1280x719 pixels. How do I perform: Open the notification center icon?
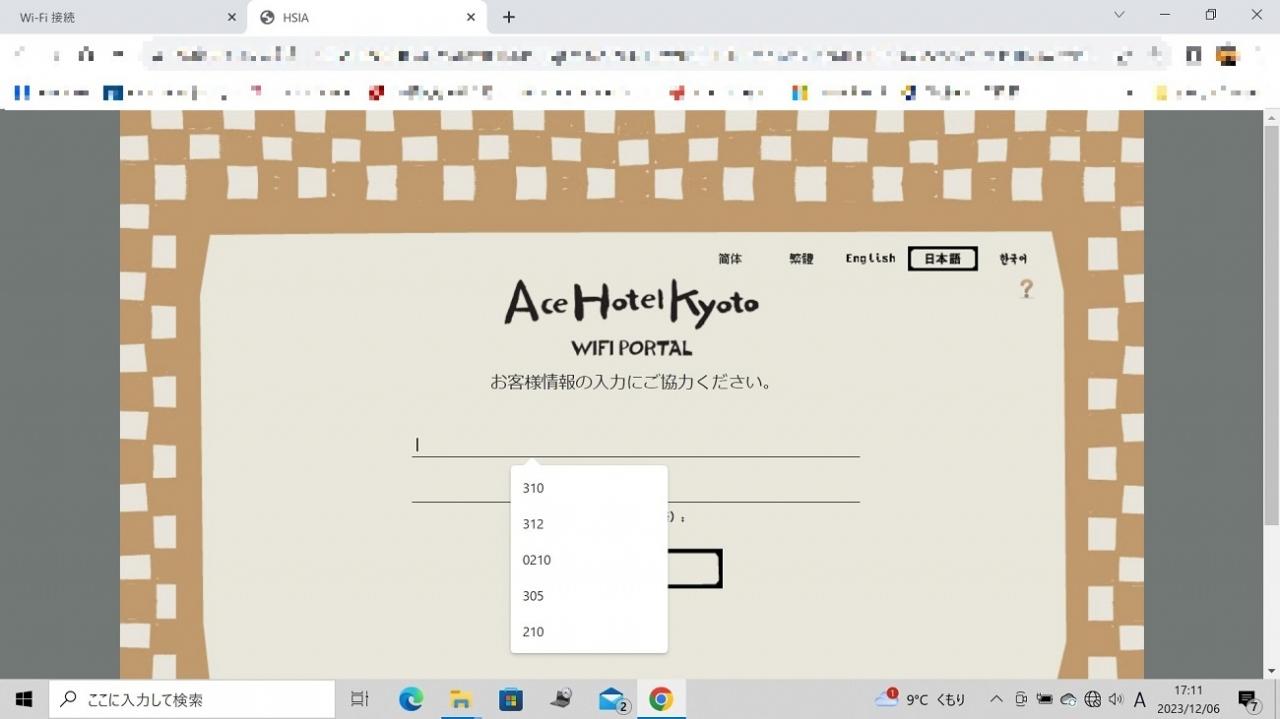click(x=1247, y=699)
